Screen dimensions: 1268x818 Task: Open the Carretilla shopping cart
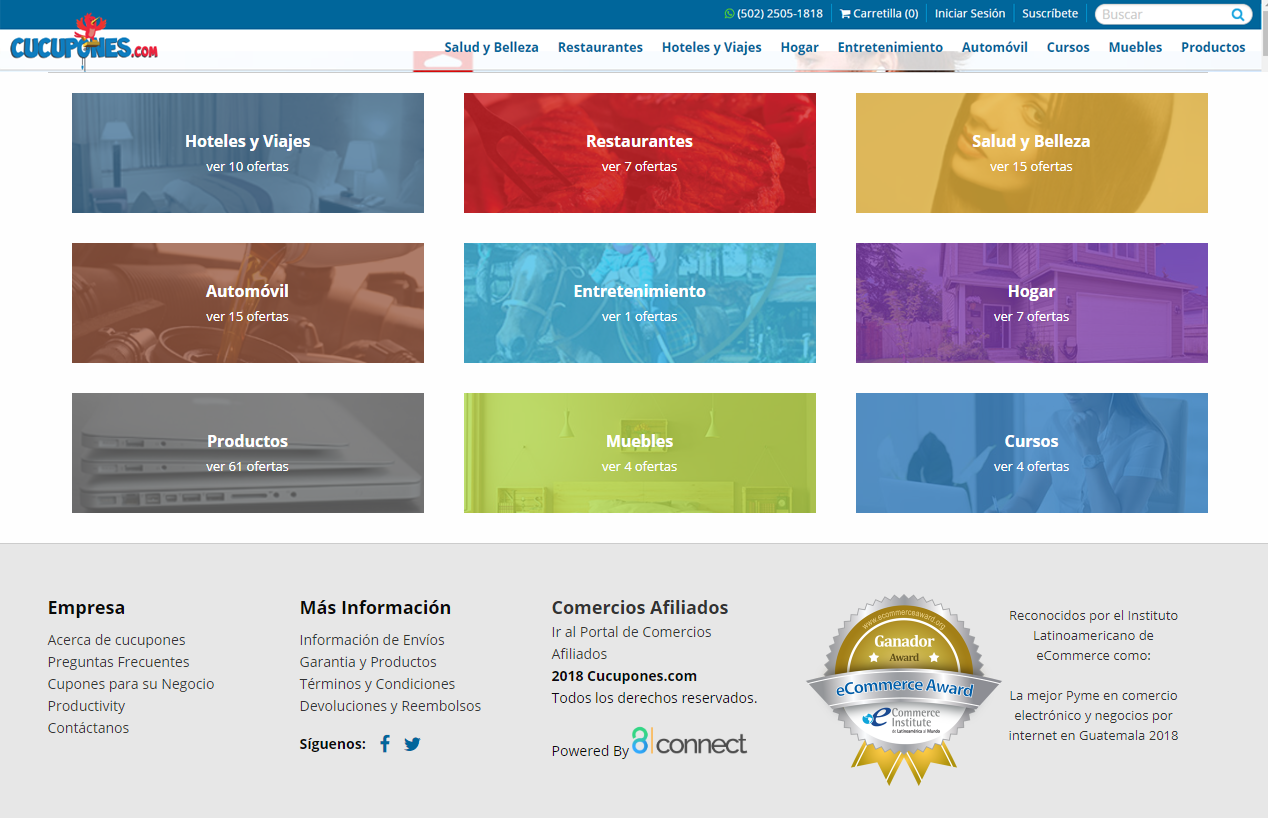click(879, 14)
